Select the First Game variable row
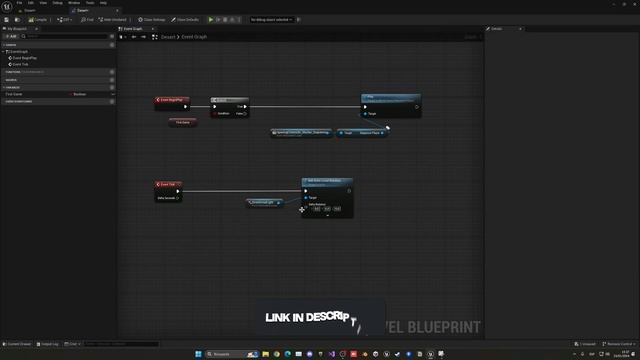The width and height of the screenshot is (640, 360). click(x=58, y=94)
